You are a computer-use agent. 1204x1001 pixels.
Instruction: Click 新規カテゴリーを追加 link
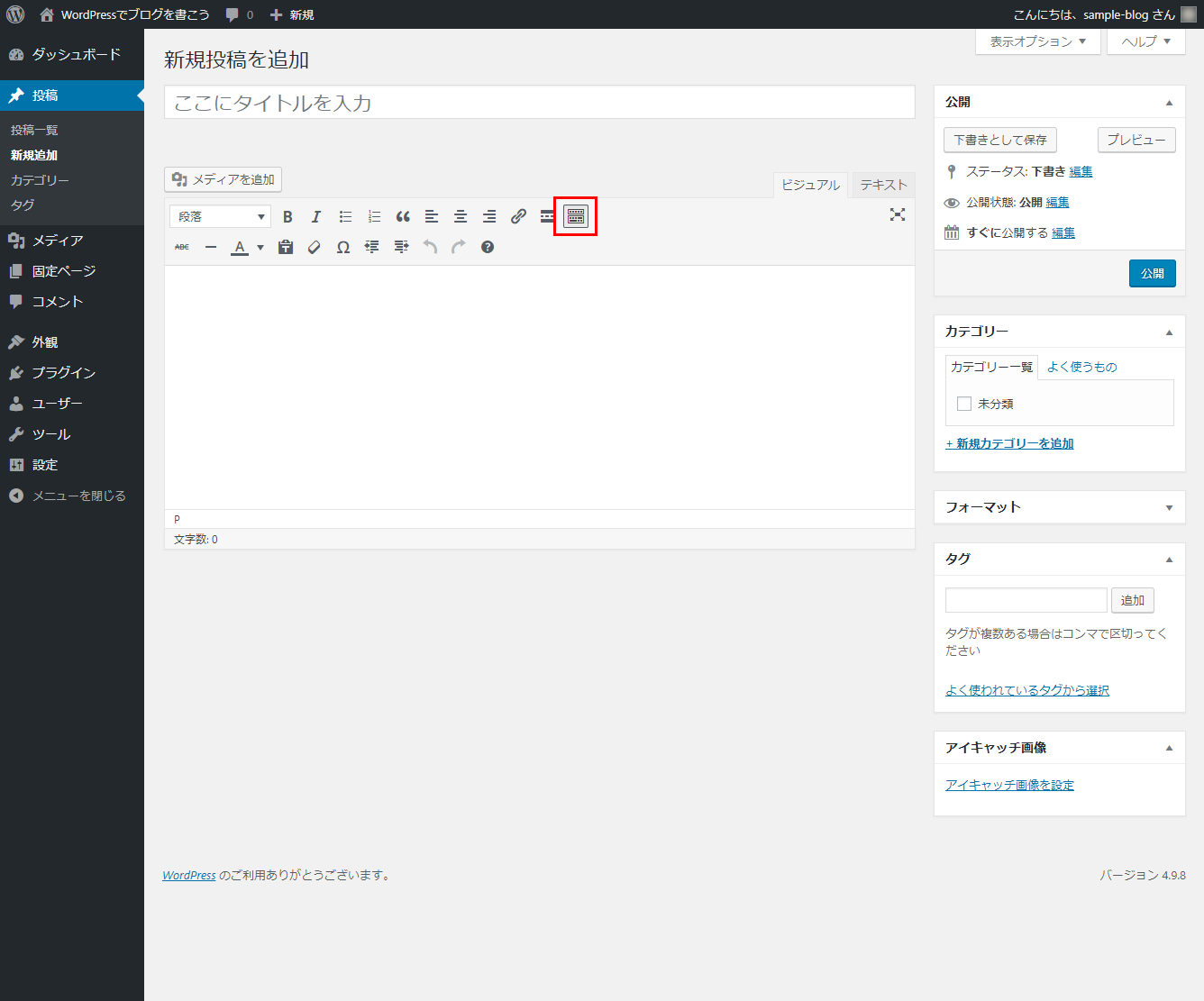[1009, 443]
